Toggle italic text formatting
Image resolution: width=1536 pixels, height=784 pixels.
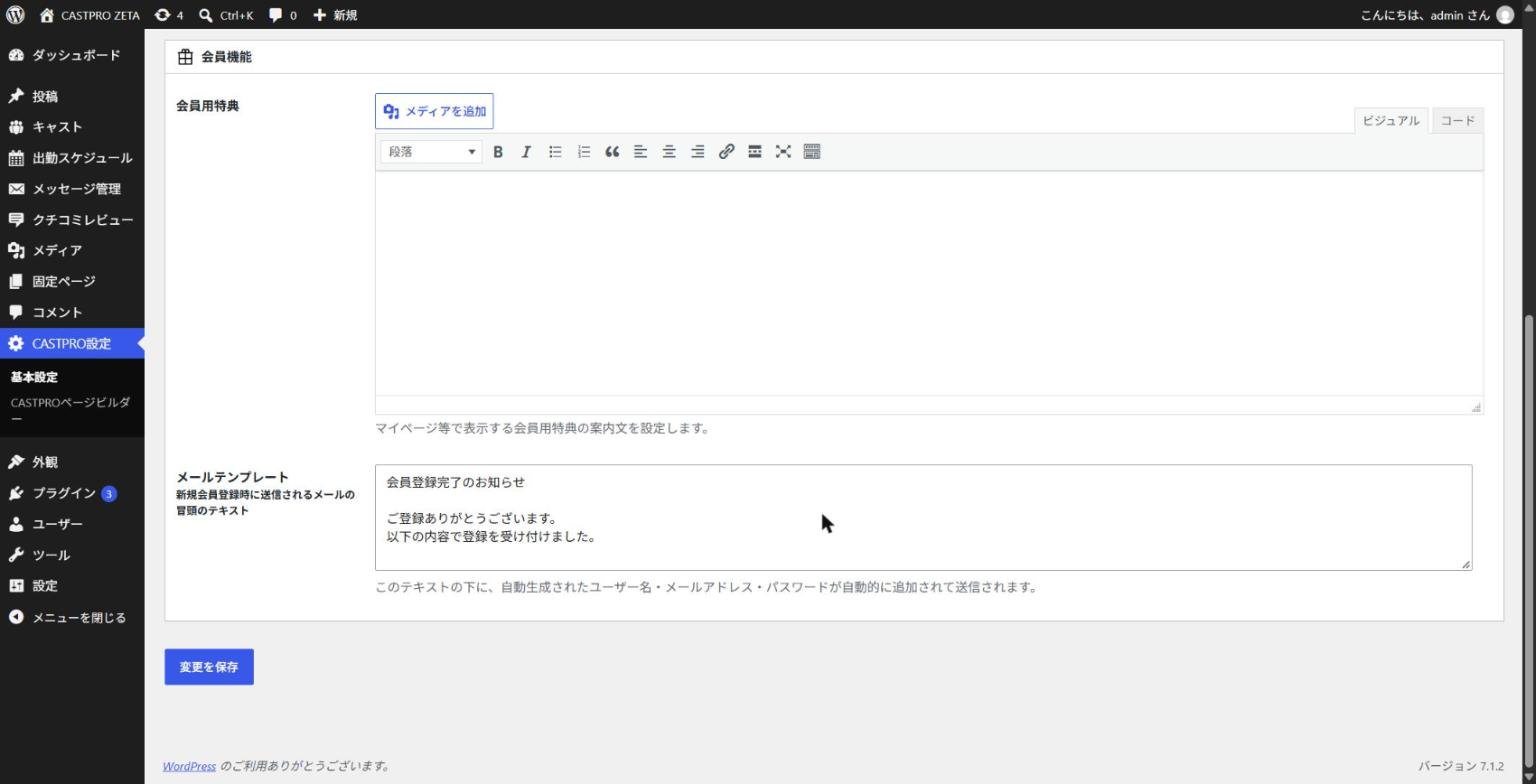click(526, 152)
